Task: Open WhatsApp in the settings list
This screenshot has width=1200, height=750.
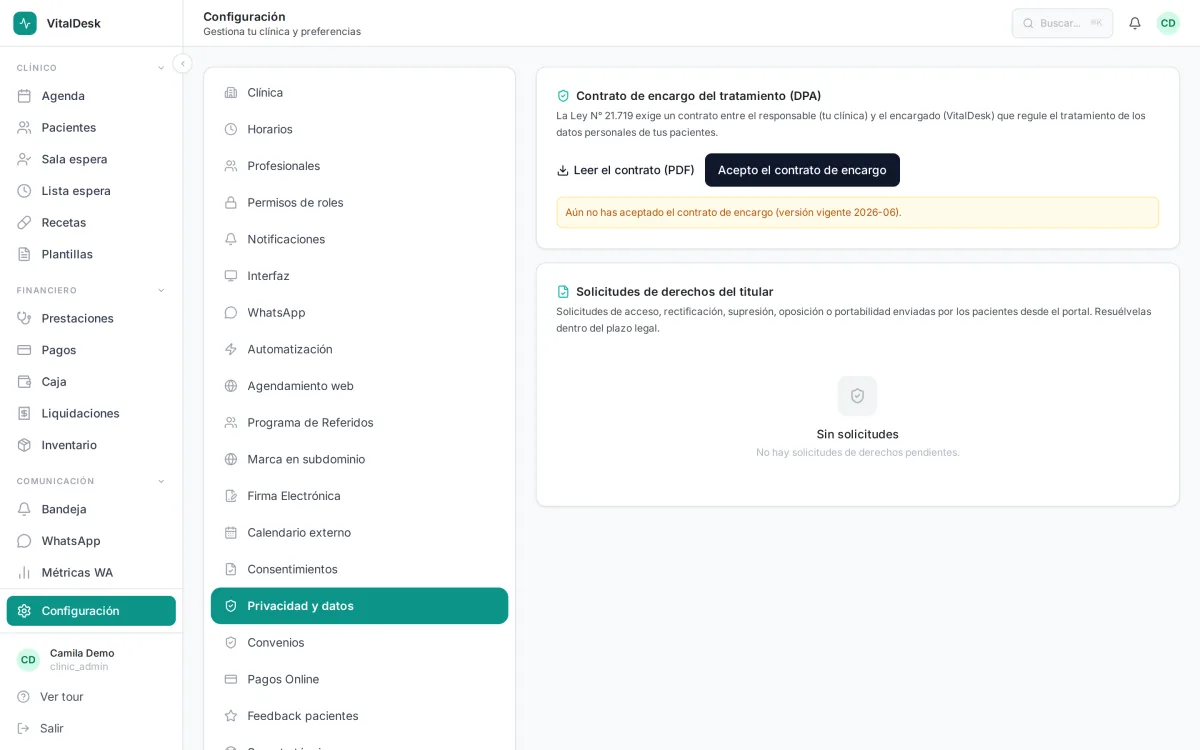Action: point(359,313)
